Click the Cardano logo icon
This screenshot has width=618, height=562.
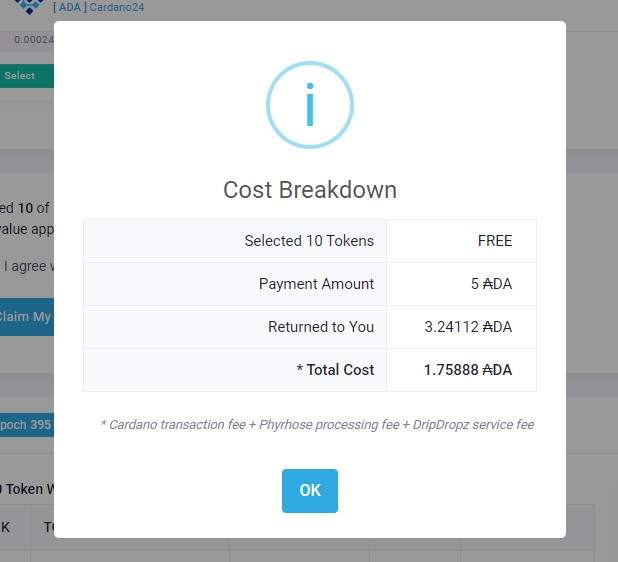tap(29, 6)
